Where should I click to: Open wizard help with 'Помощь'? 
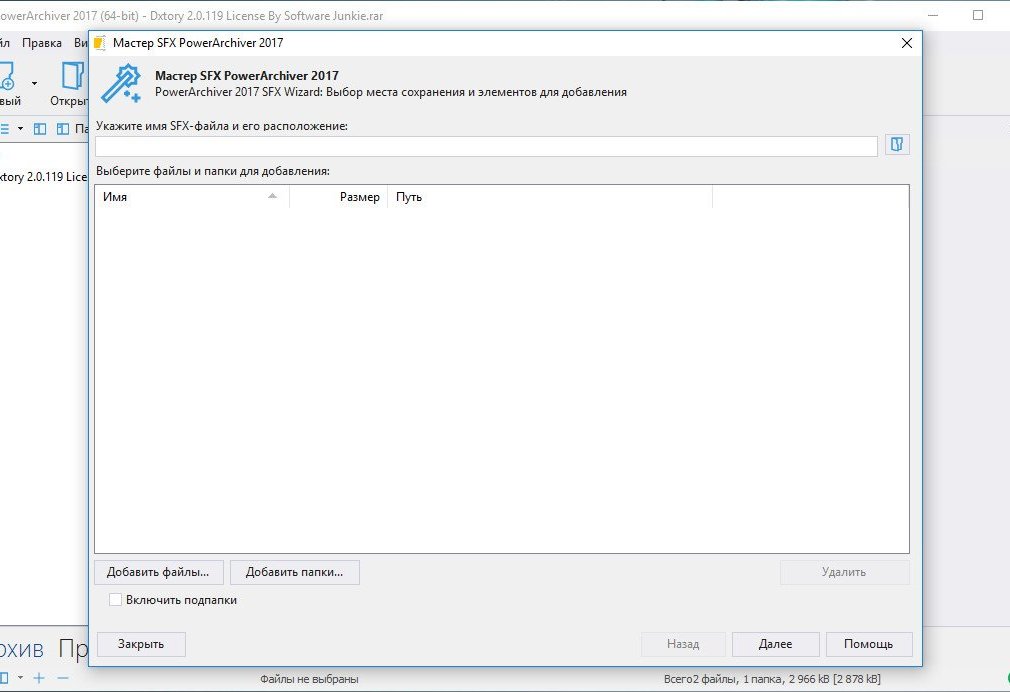click(869, 644)
